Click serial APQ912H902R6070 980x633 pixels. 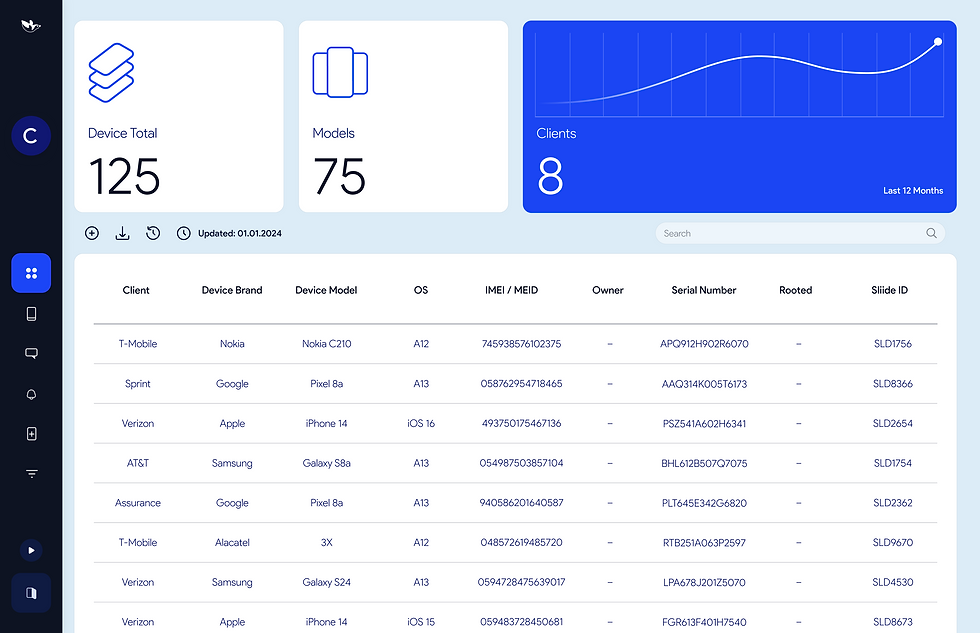pyautogui.click(x=704, y=344)
